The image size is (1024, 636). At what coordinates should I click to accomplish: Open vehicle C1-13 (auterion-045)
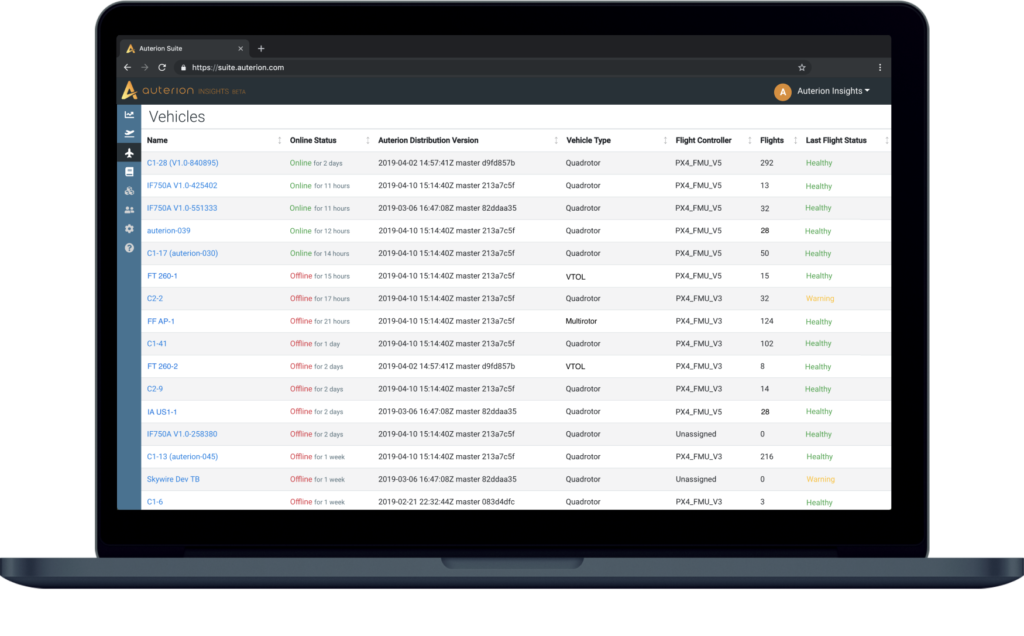[182, 457]
